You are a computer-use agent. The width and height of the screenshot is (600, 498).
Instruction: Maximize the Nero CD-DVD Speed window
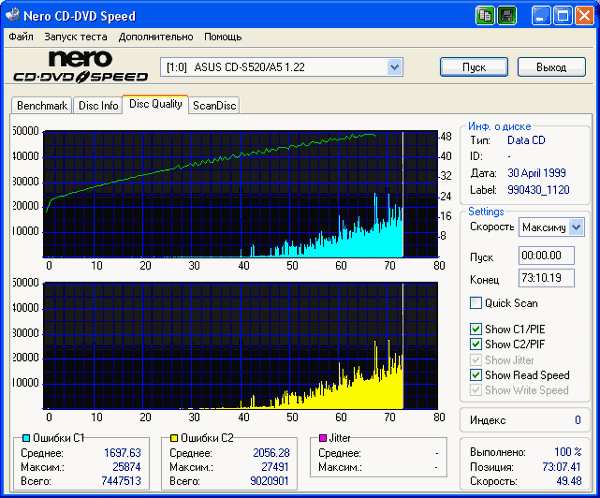[x=562, y=16]
